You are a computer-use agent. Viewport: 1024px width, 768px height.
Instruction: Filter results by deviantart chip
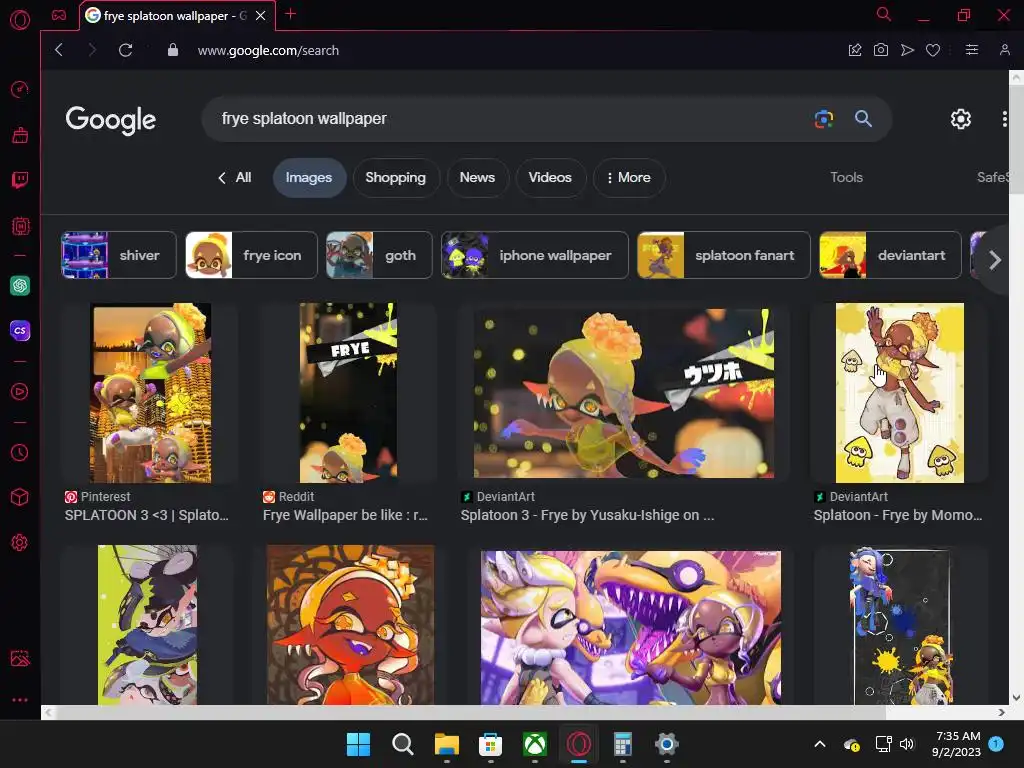[x=890, y=255]
